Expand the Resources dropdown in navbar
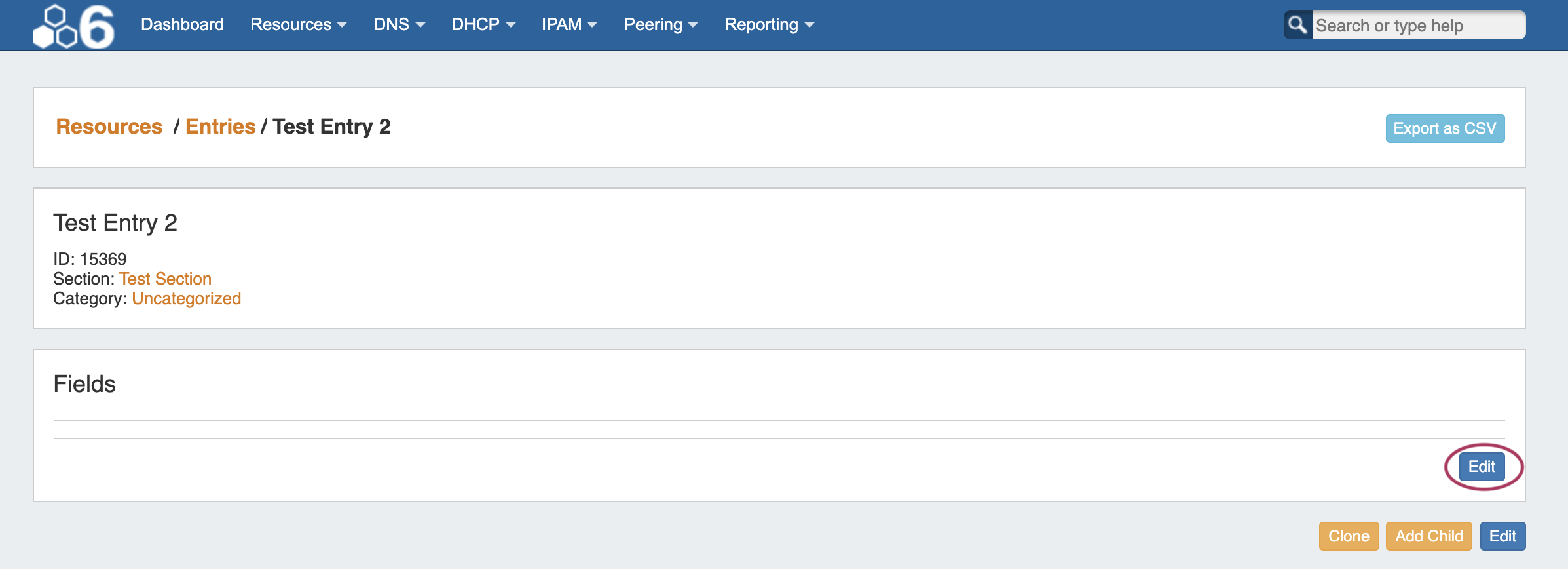Viewport: 1568px width, 569px height. pos(298,25)
